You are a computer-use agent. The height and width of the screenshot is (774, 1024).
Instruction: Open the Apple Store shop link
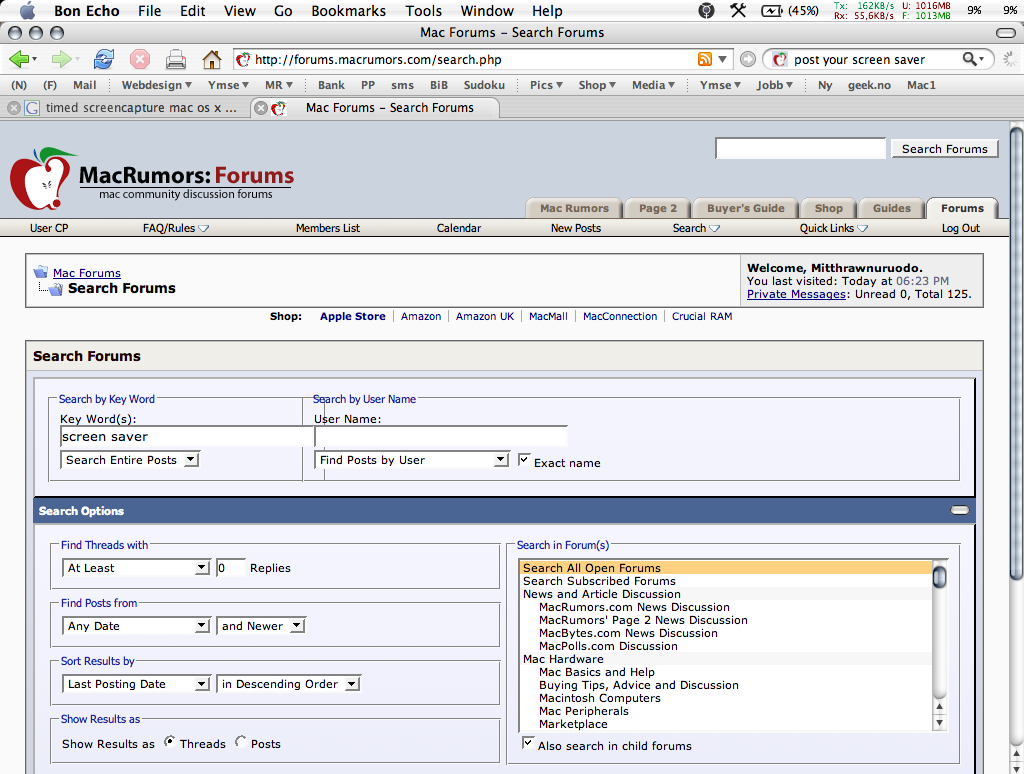click(353, 316)
